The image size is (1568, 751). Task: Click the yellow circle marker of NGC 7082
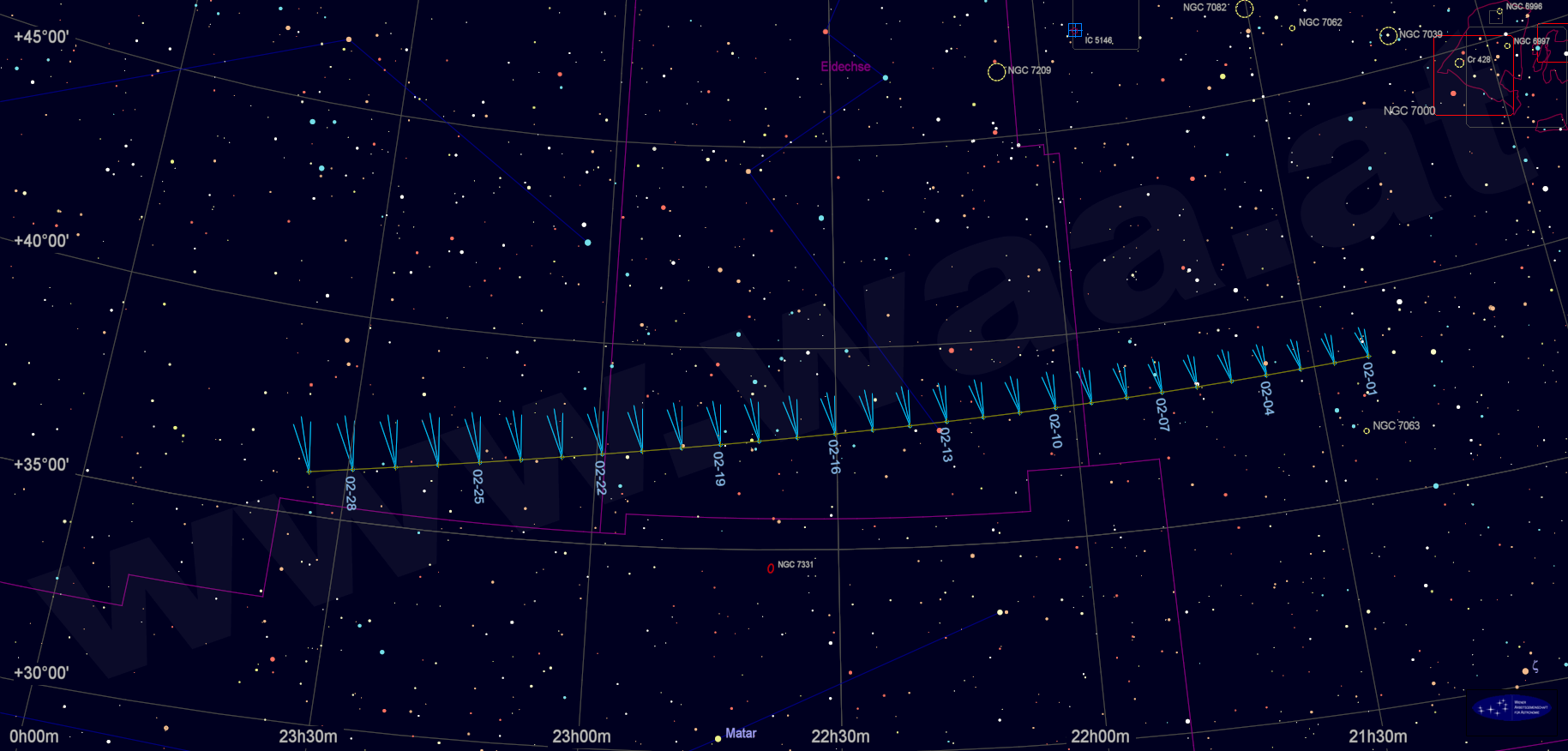click(x=1245, y=9)
